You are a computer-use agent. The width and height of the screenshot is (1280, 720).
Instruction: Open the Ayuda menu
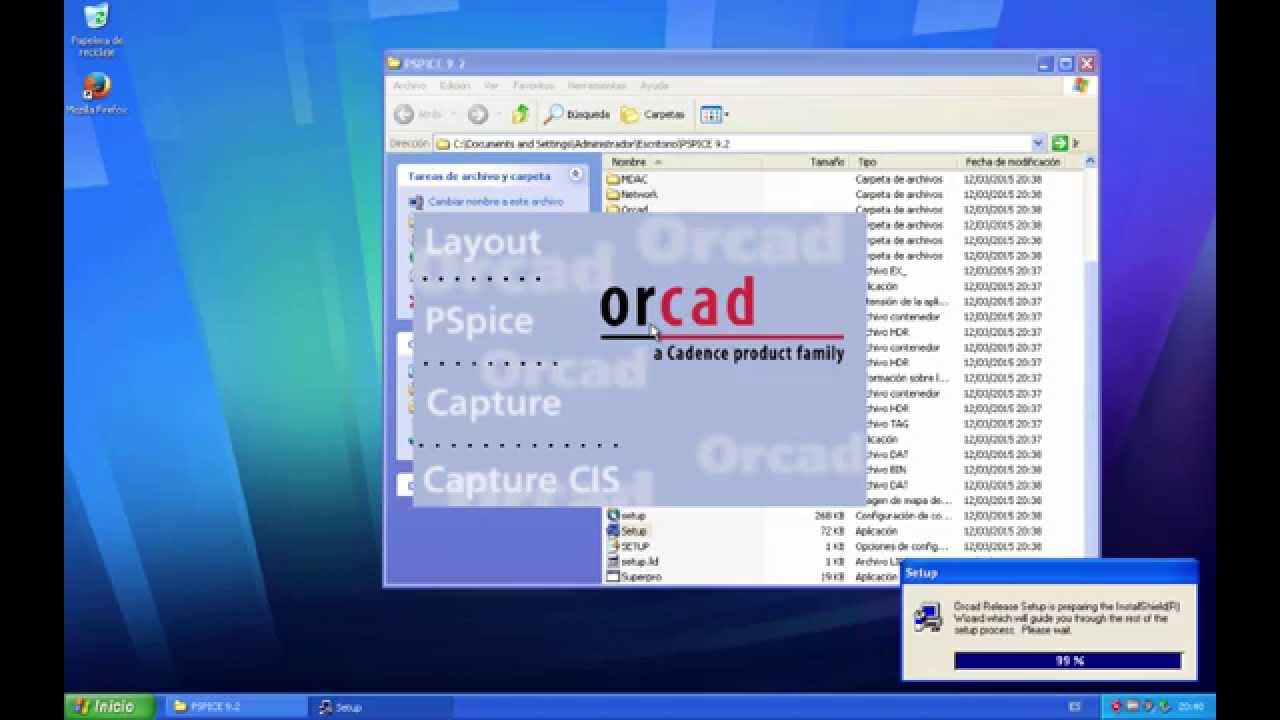tap(654, 86)
